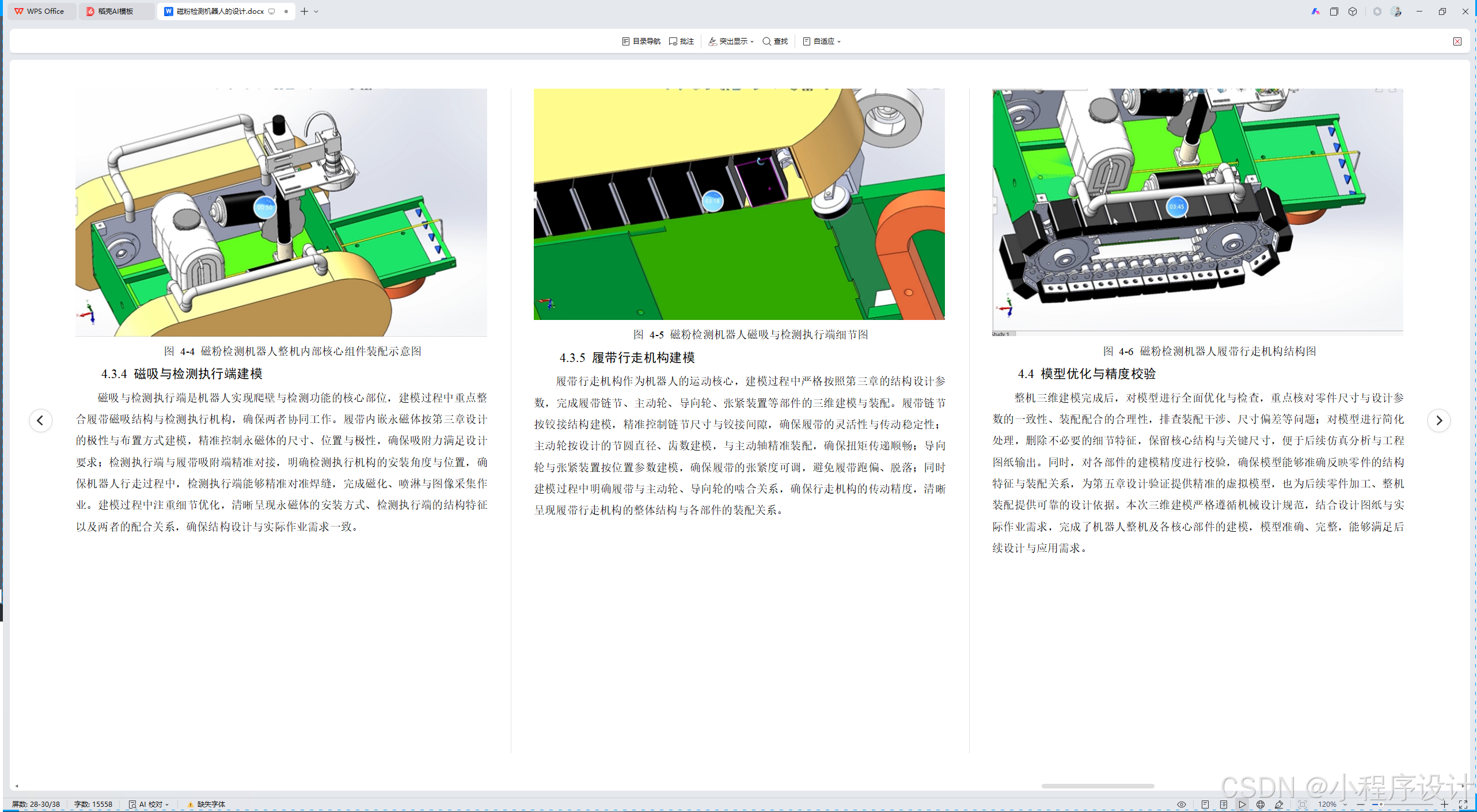The height and width of the screenshot is (812, 1477).
Task: Toggle eye protection mode icon
Action: click(x=1182, y=805)
